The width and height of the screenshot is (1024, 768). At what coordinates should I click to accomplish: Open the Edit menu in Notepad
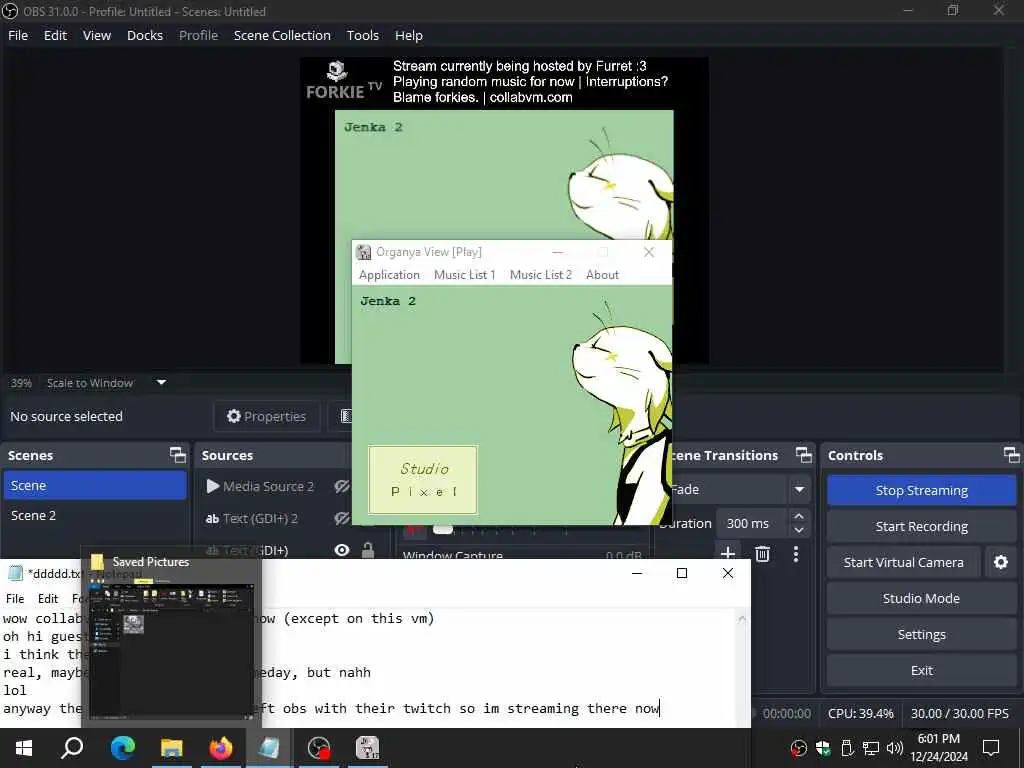(48, 598)
